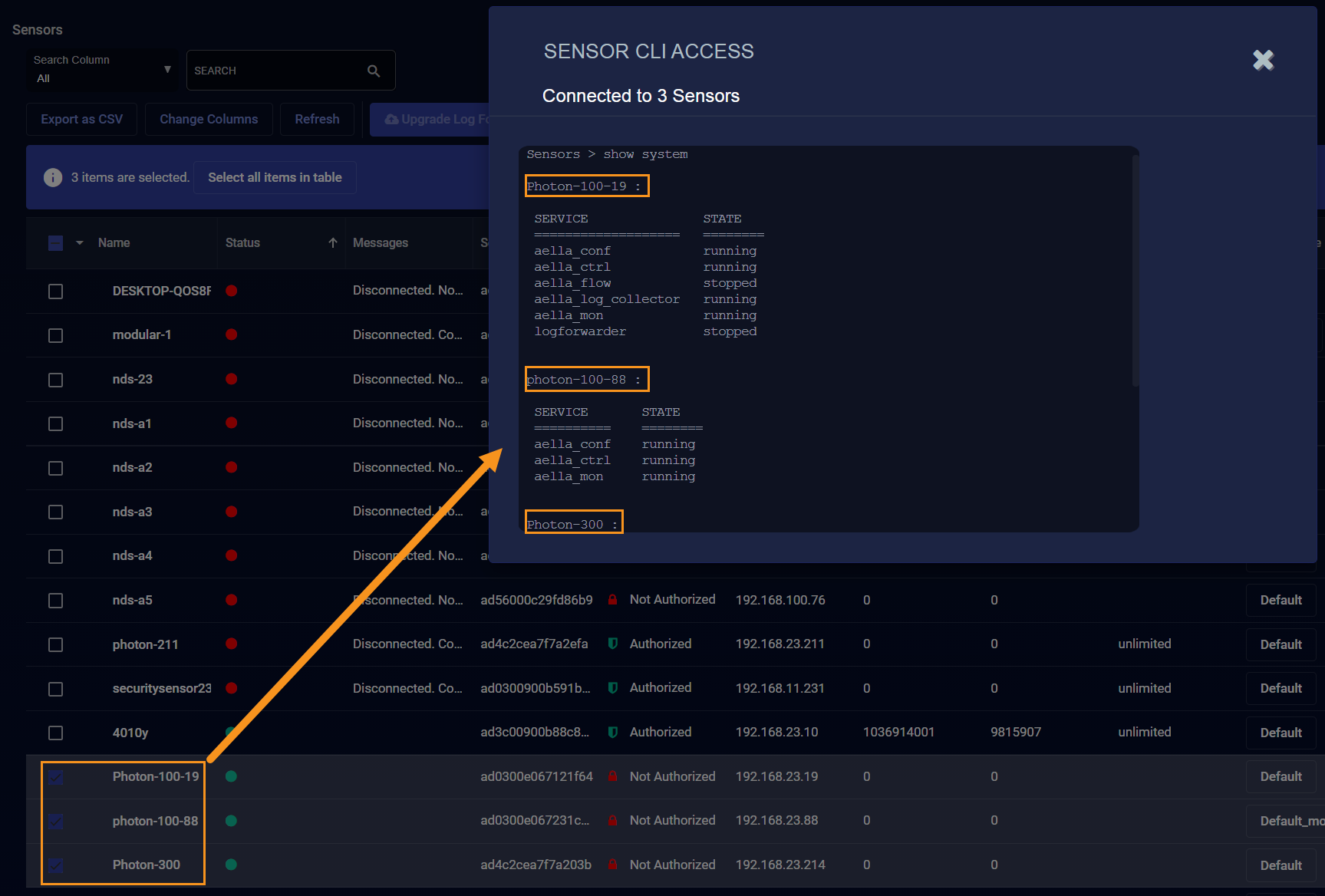Click the Status column sort arrow
The image size is (1325, 896).
(x=333, y=242)
